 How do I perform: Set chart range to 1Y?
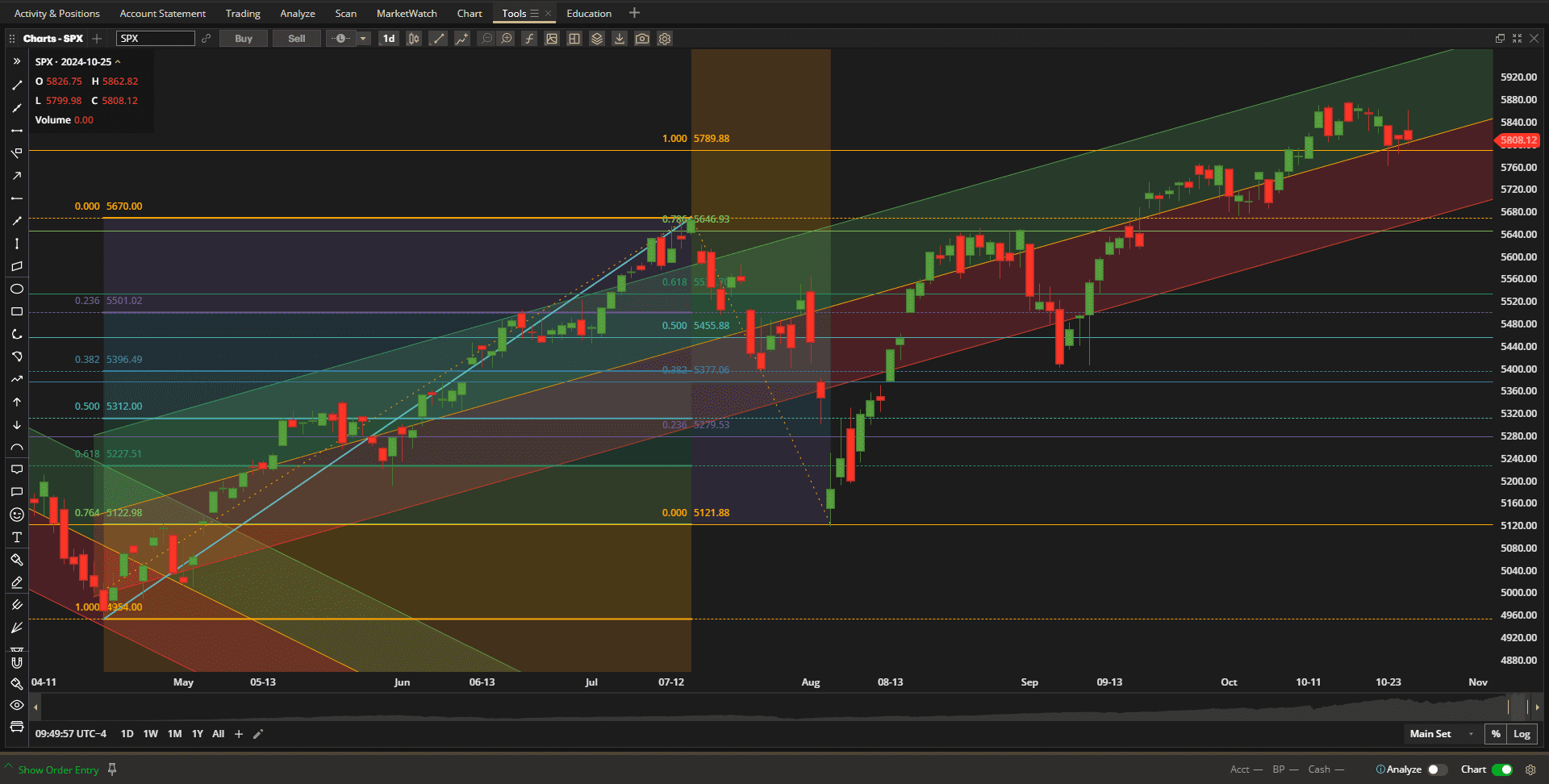pos(198,734)
